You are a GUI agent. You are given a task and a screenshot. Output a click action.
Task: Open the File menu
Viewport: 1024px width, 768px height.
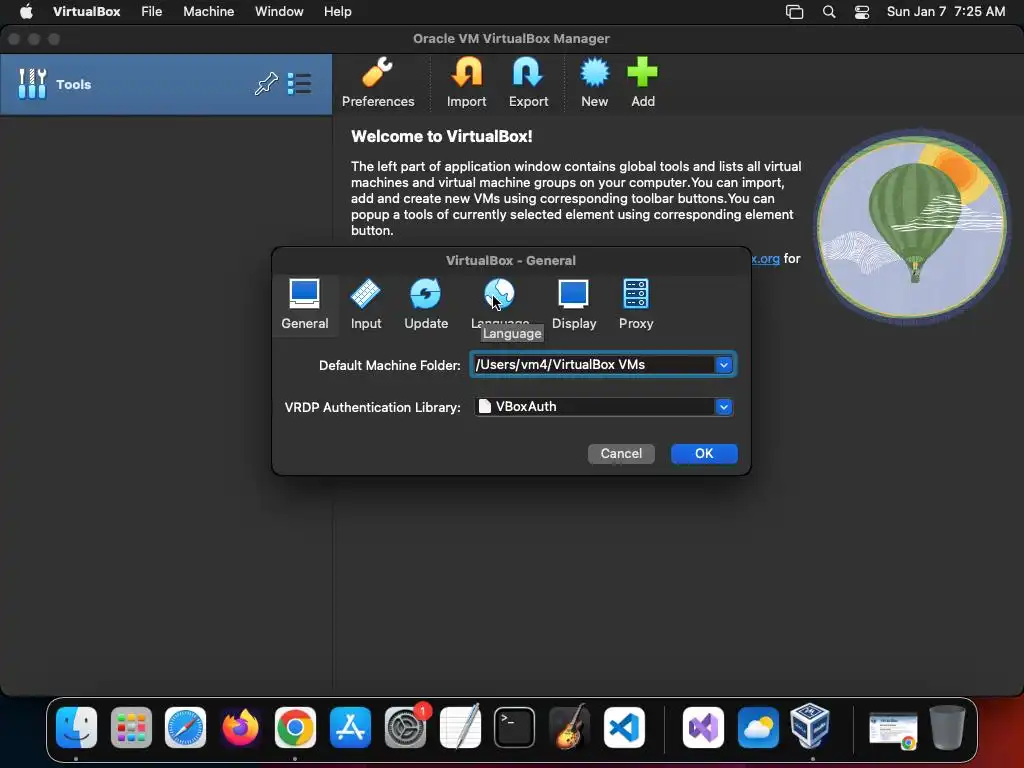tap(152, 12)
